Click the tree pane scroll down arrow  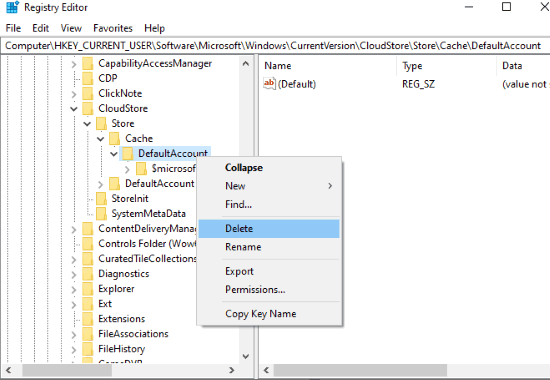click(x=246, y=356)
